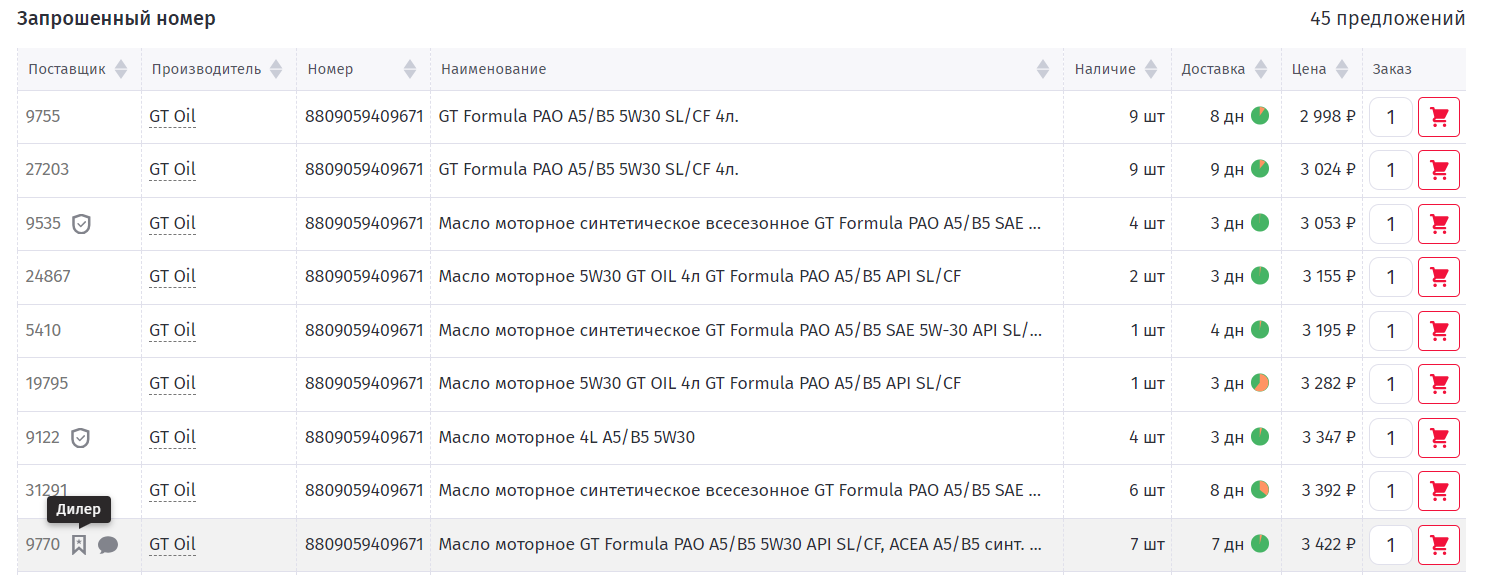
Task: Open GT Oil link in 24867 row
Action: coord(172,277)
